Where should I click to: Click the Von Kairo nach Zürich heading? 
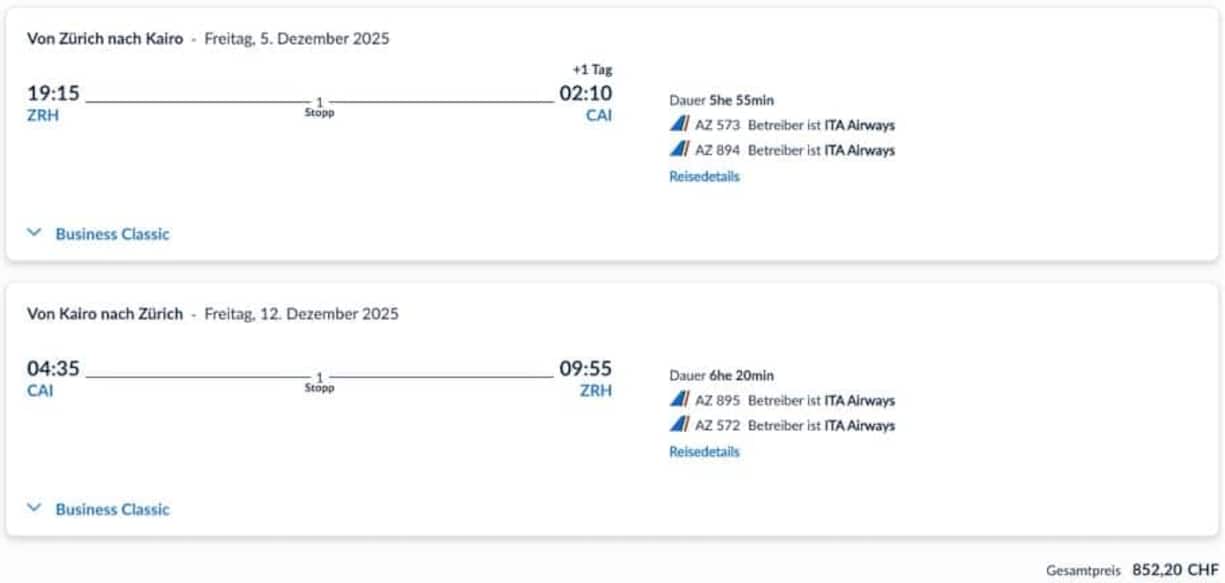[105, 314]
